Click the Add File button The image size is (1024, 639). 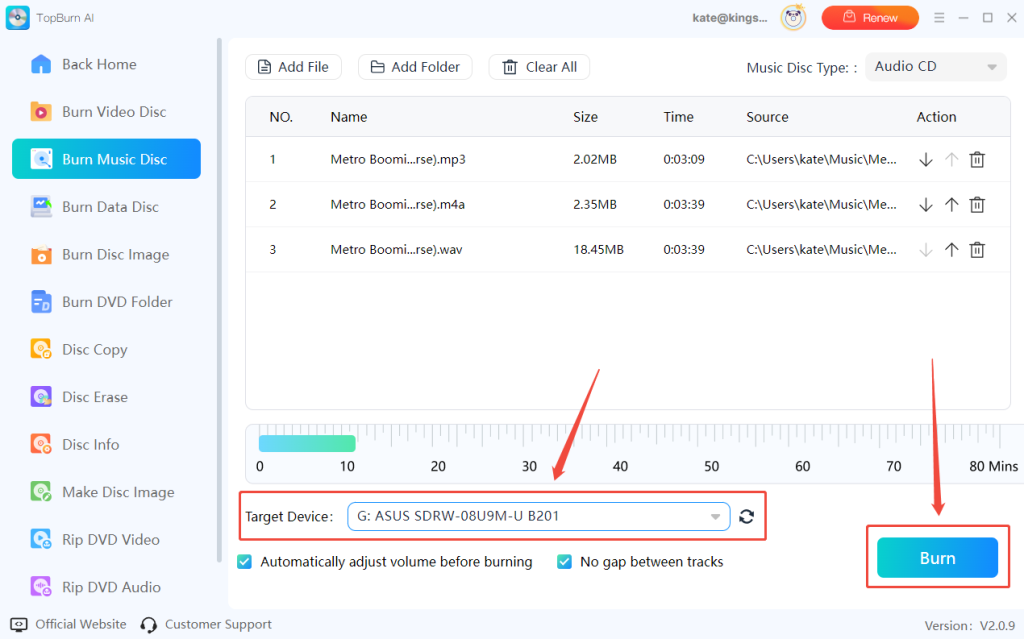click(293, 67)
